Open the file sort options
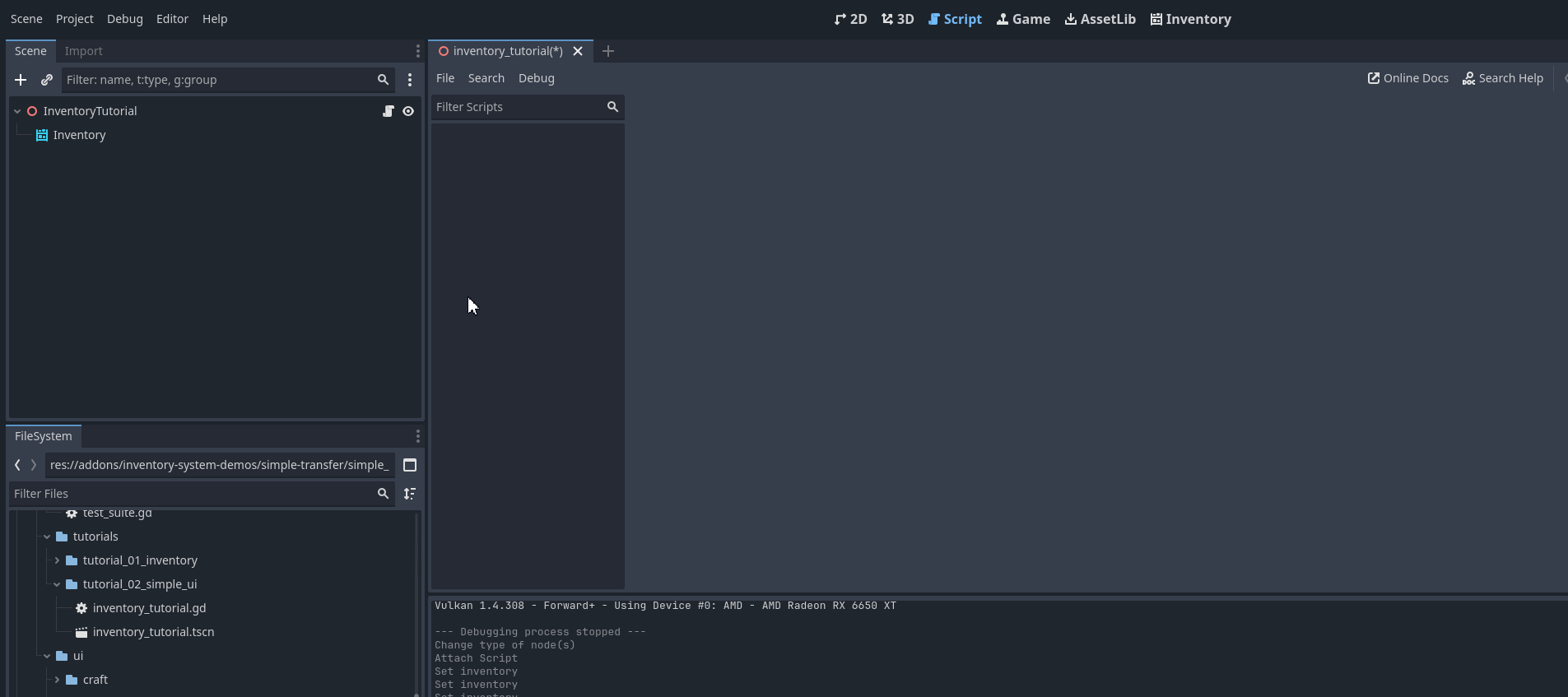 410,494
